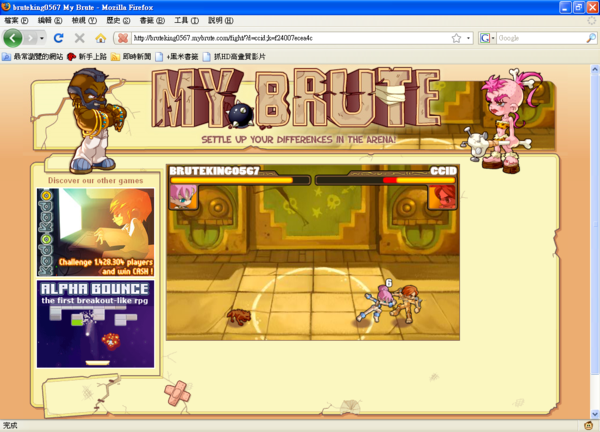
Task: Open the Alpha Bounce game advertisement
Action: (x=96, y=324)
